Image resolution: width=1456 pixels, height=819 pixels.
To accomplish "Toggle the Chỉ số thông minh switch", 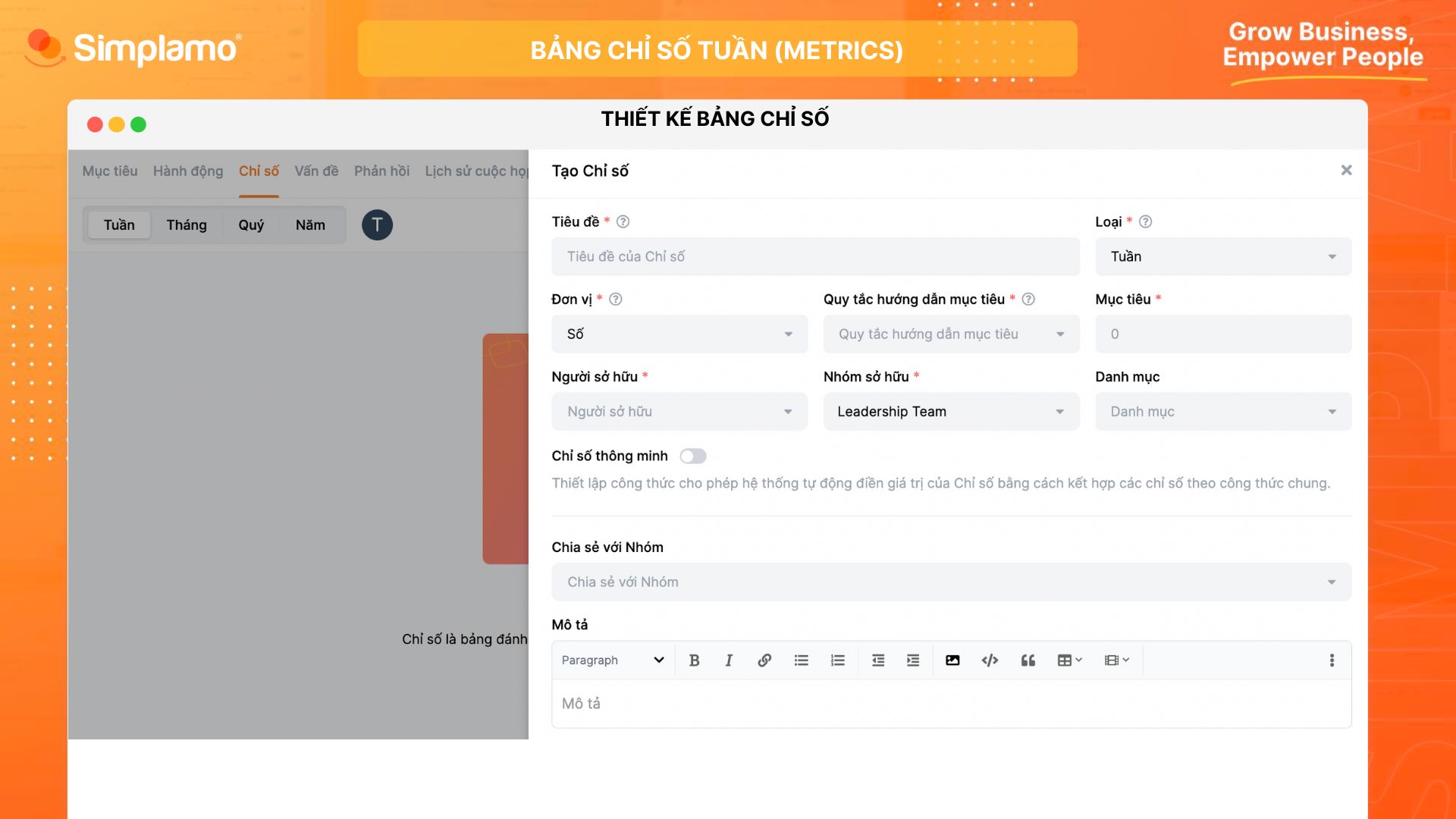I will click(x=693, y=455).
